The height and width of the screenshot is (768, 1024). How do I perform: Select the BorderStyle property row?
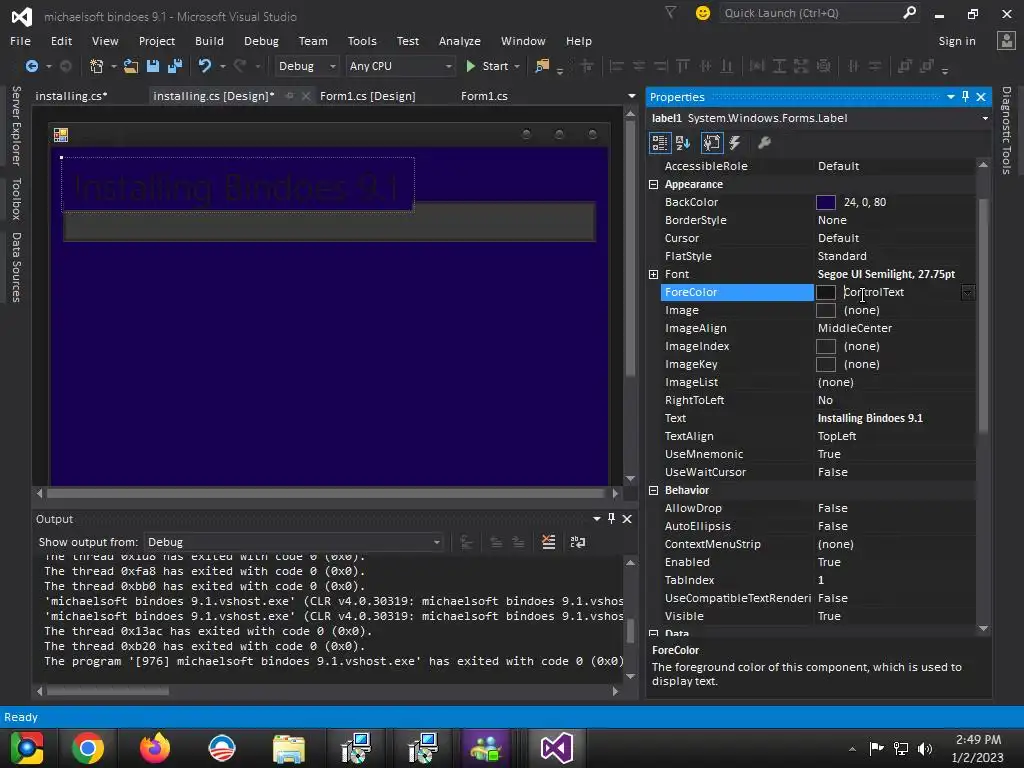818,220
